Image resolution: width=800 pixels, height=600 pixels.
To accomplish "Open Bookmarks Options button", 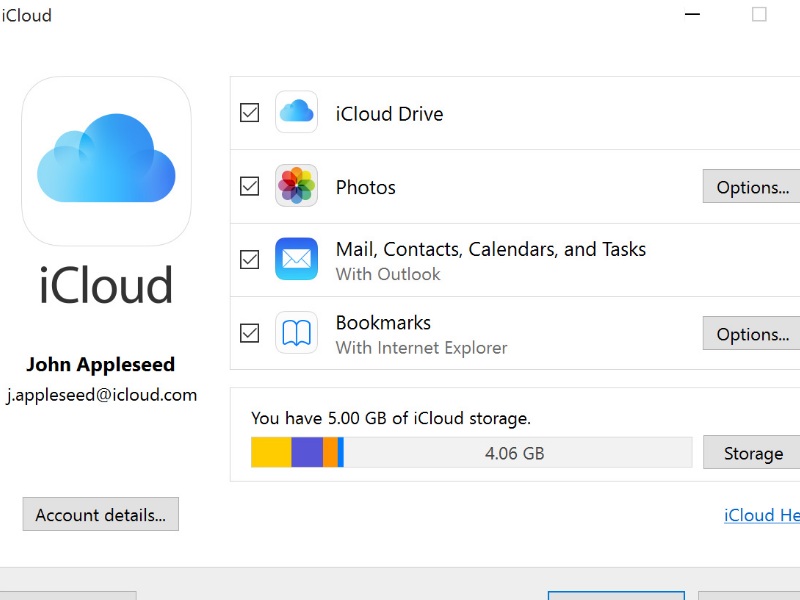I will click(752, 333).
